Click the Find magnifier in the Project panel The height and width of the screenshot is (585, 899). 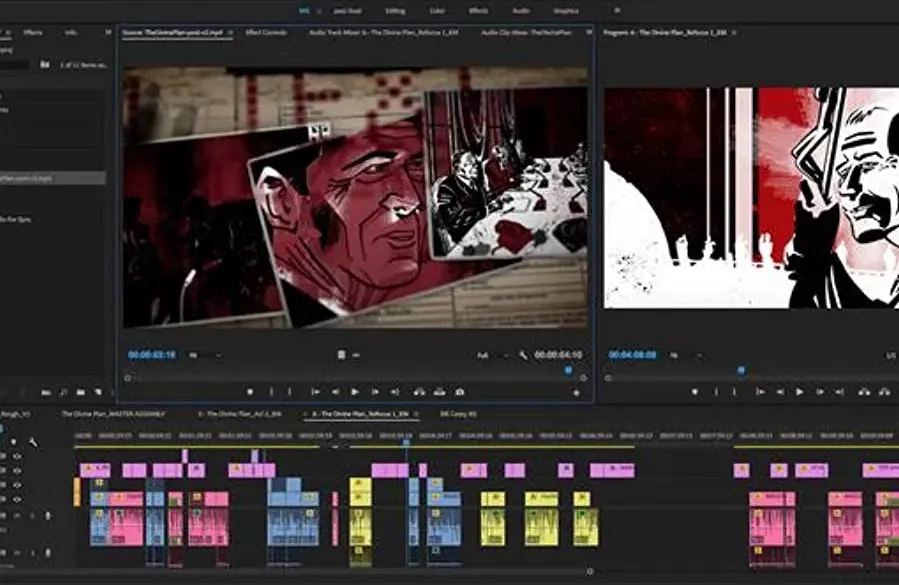click(62, 392)
